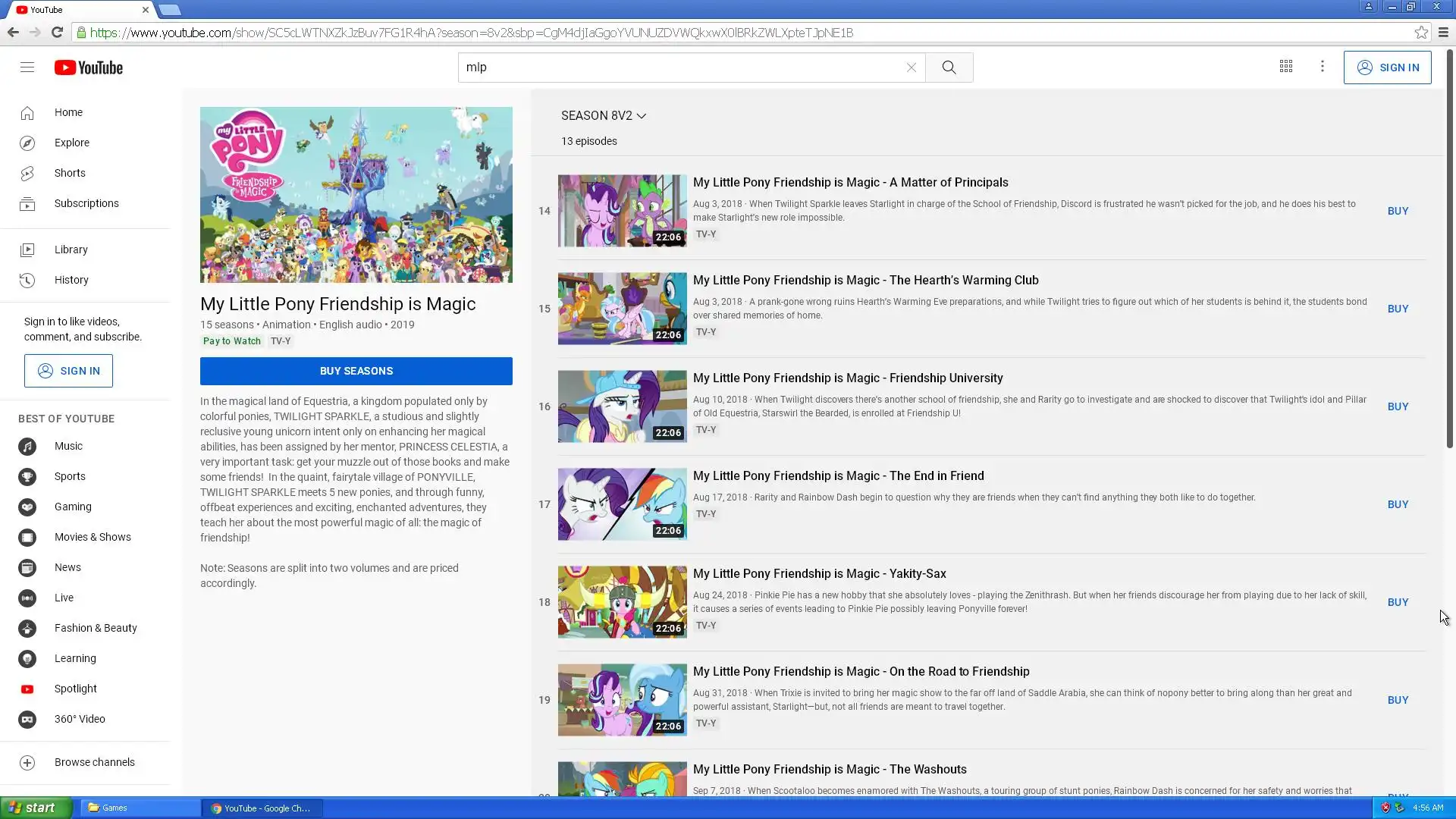Image resolution: width=1456 pixels, height=819 pixels.
Task: Open Browse channels in the sidebar
Action: pyautogui.click(x=94, y=762)
